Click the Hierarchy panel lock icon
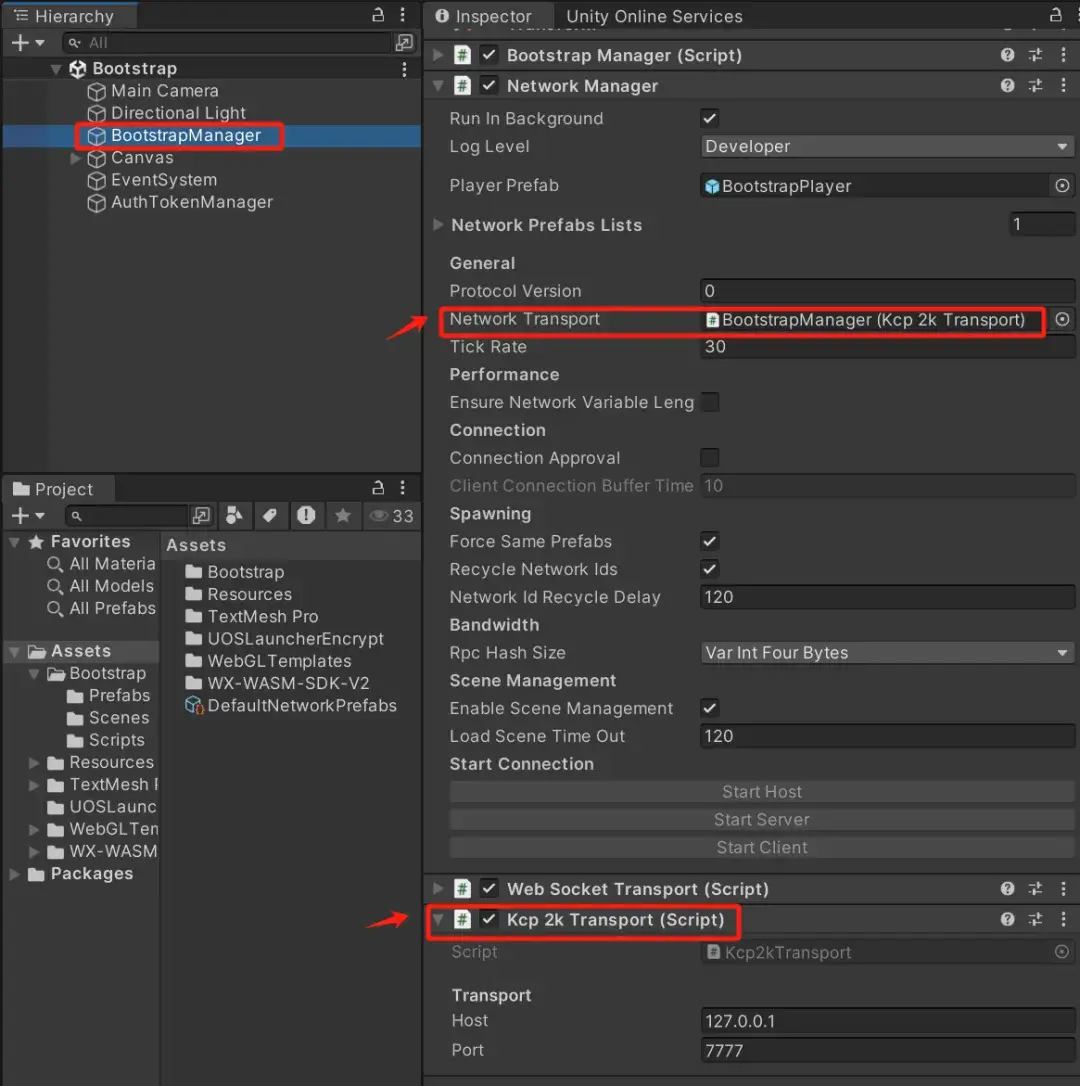The image size is (1080, 1086). click(378, 15)
